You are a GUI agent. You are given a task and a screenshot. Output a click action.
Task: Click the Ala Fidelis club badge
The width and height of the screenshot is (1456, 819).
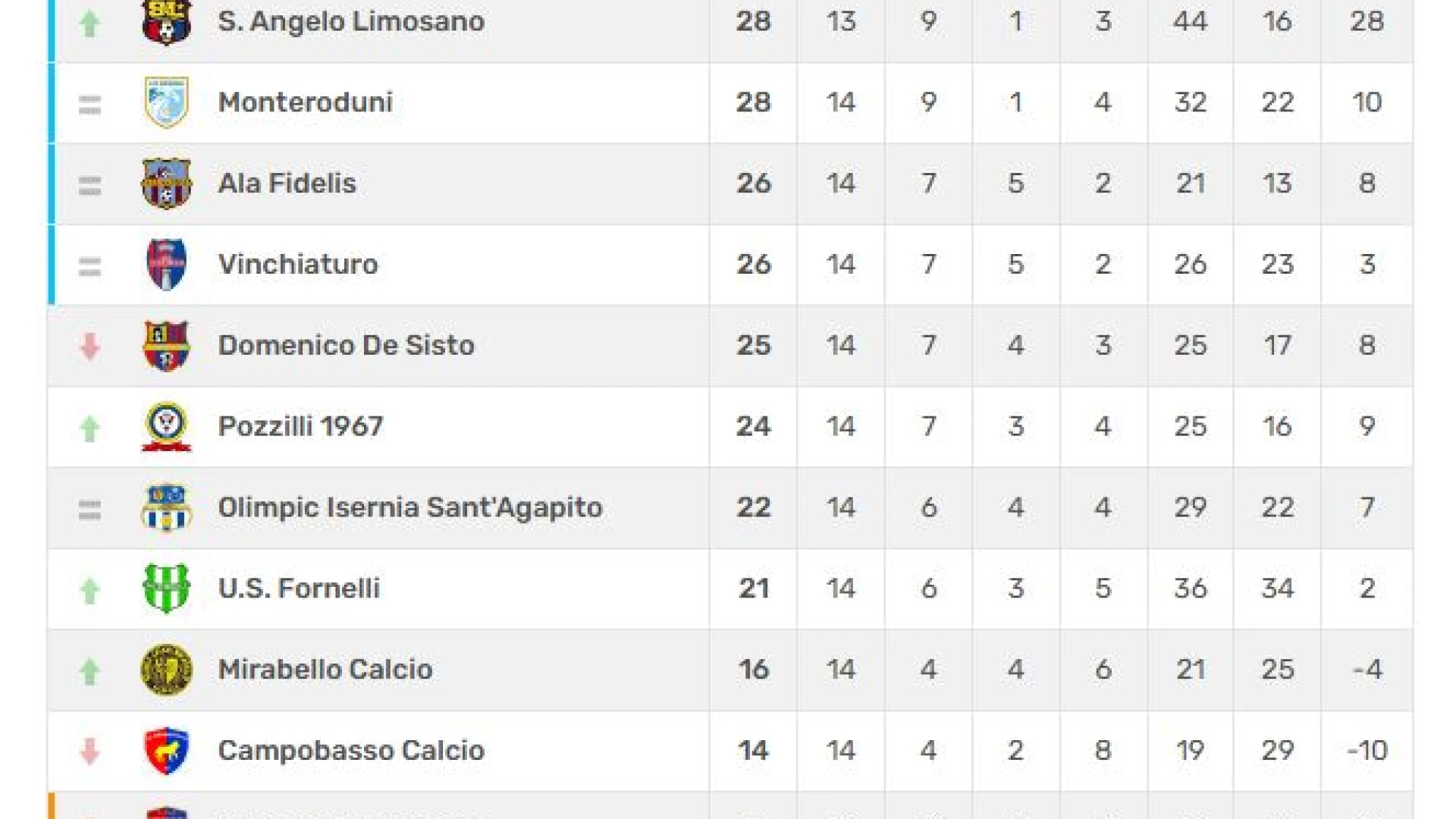(x=166, y=184)
